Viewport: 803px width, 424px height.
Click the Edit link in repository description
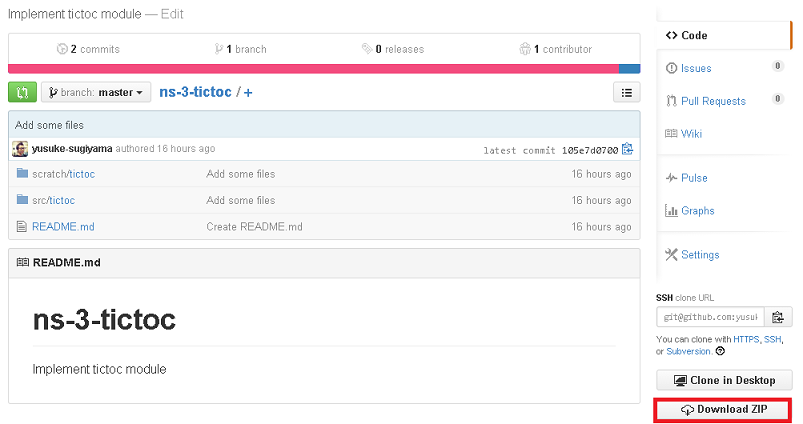click(x=172, y=14)
